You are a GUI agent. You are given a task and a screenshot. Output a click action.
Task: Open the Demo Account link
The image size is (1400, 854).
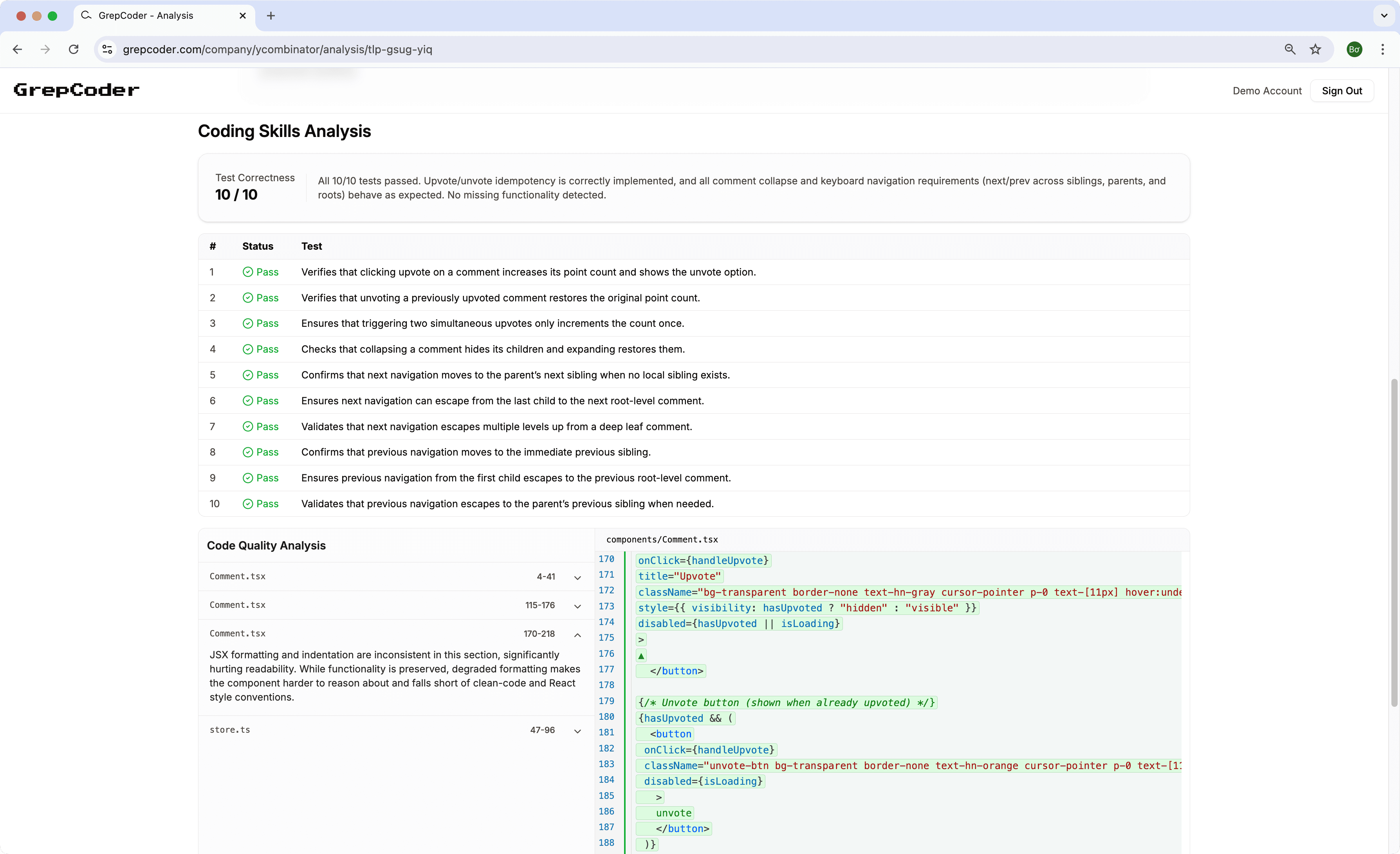tap(1267, 90)
